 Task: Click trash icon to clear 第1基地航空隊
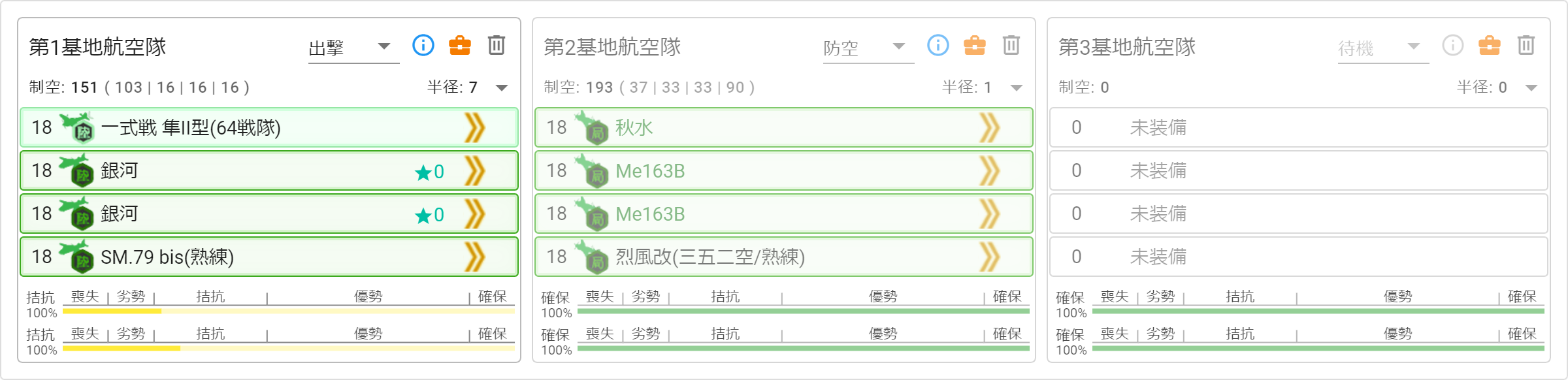497,46
